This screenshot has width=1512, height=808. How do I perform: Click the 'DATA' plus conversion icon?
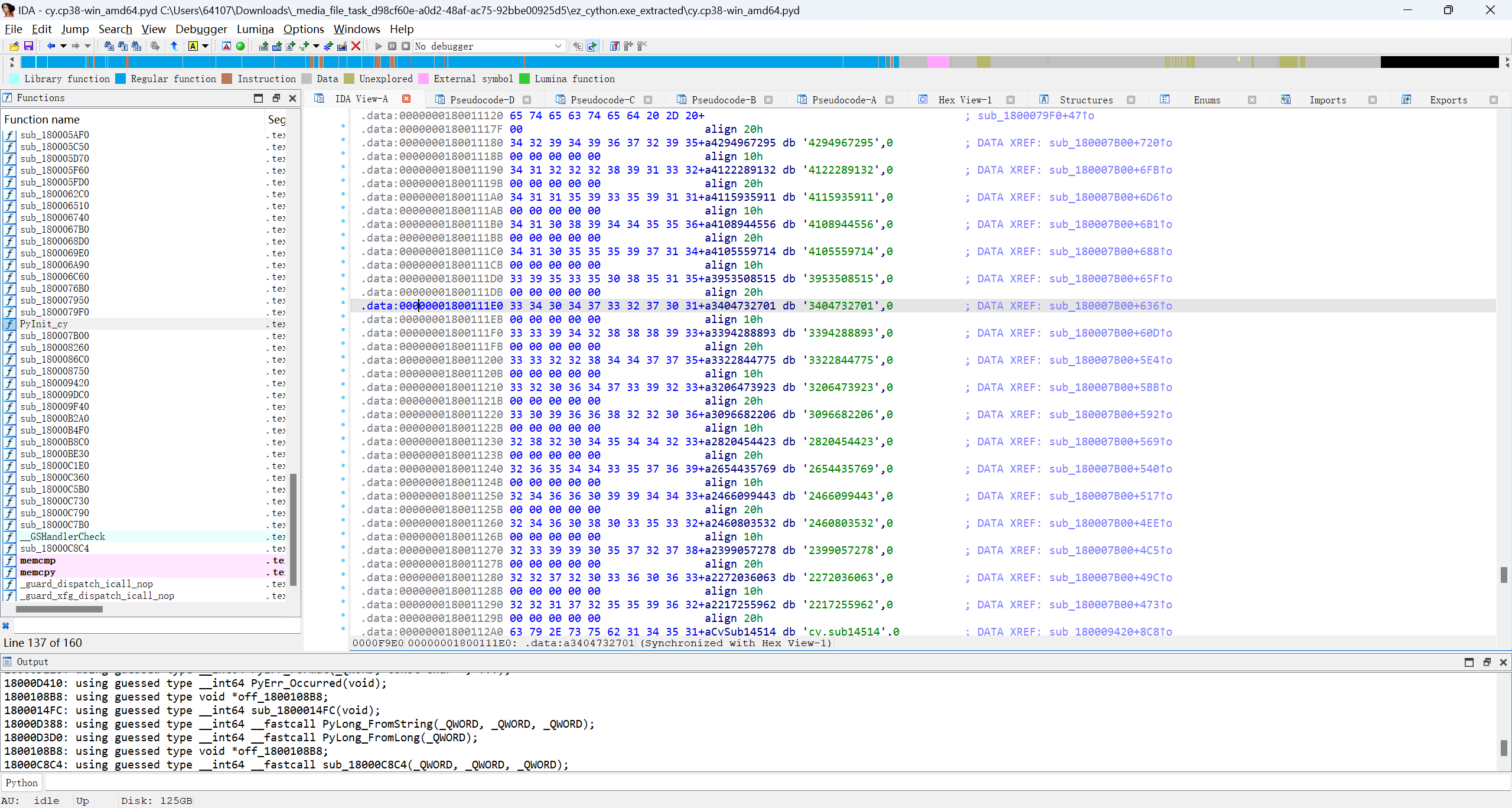tap(277, 46)
